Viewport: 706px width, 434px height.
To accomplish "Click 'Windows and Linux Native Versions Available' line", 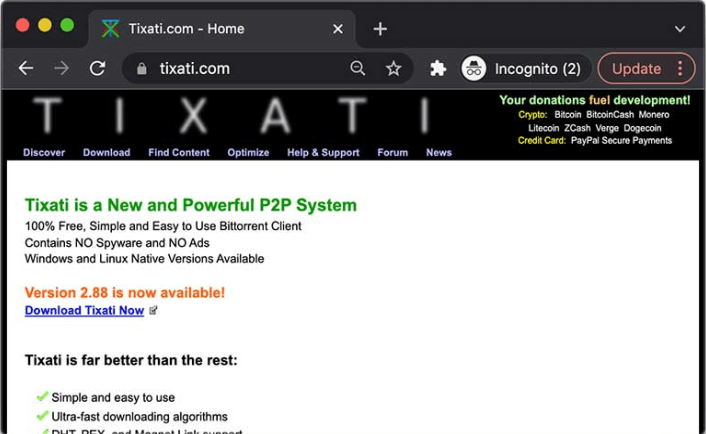I will coord(145,259).
